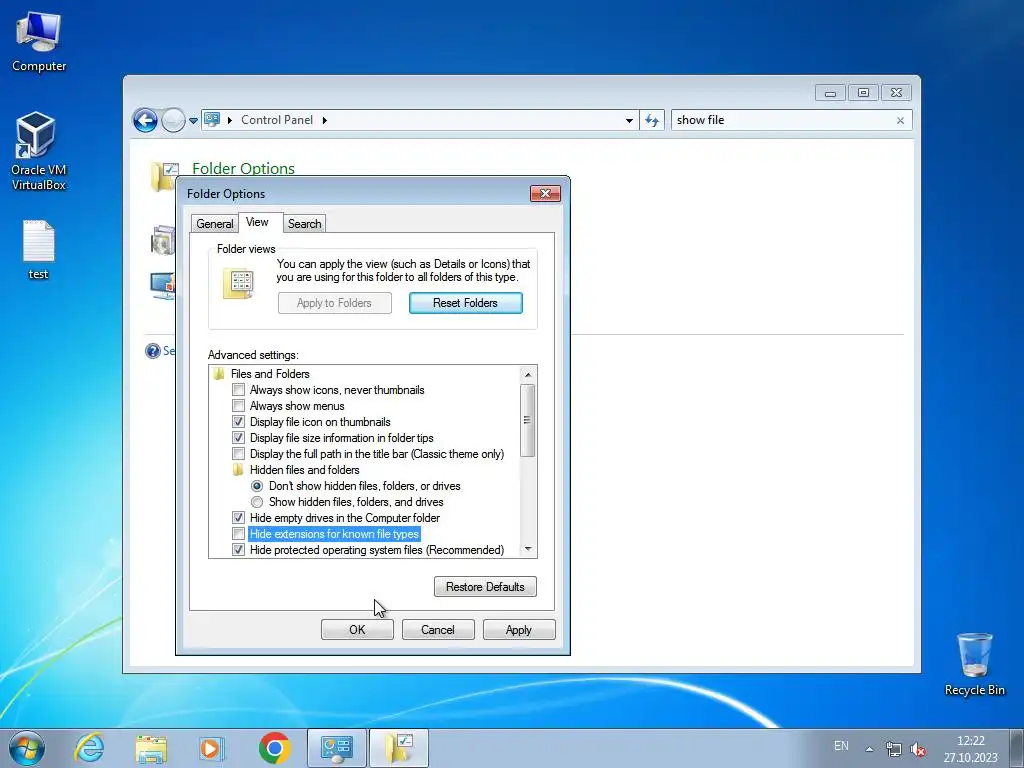
Task: Click the advanced settings scrollbar thumb
Action: (x=528, y=421)
